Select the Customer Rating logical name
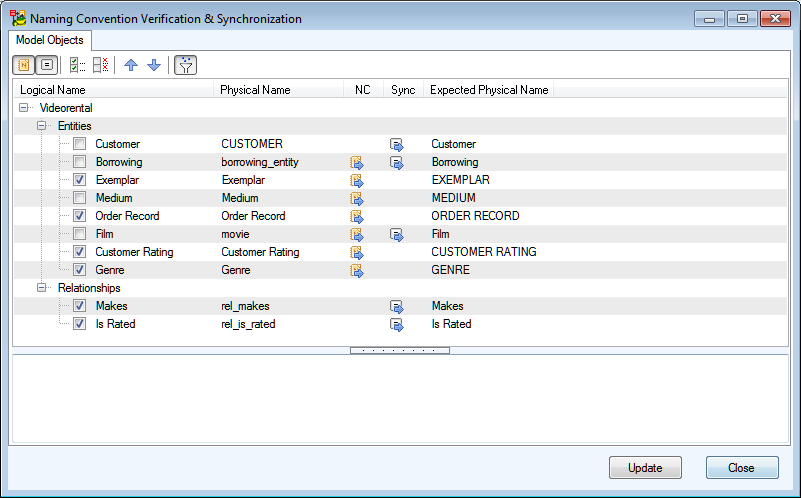 click(134, 252)
